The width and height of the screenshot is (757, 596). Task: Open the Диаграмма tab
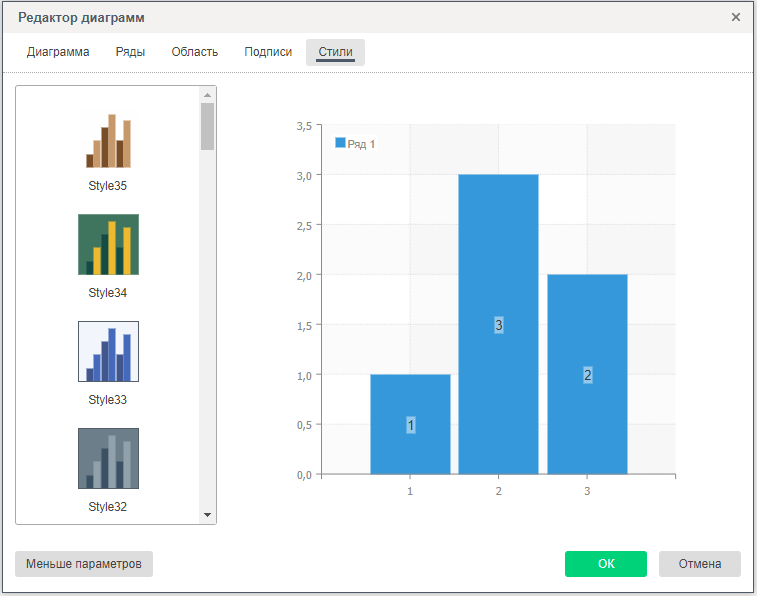(58, 52)
